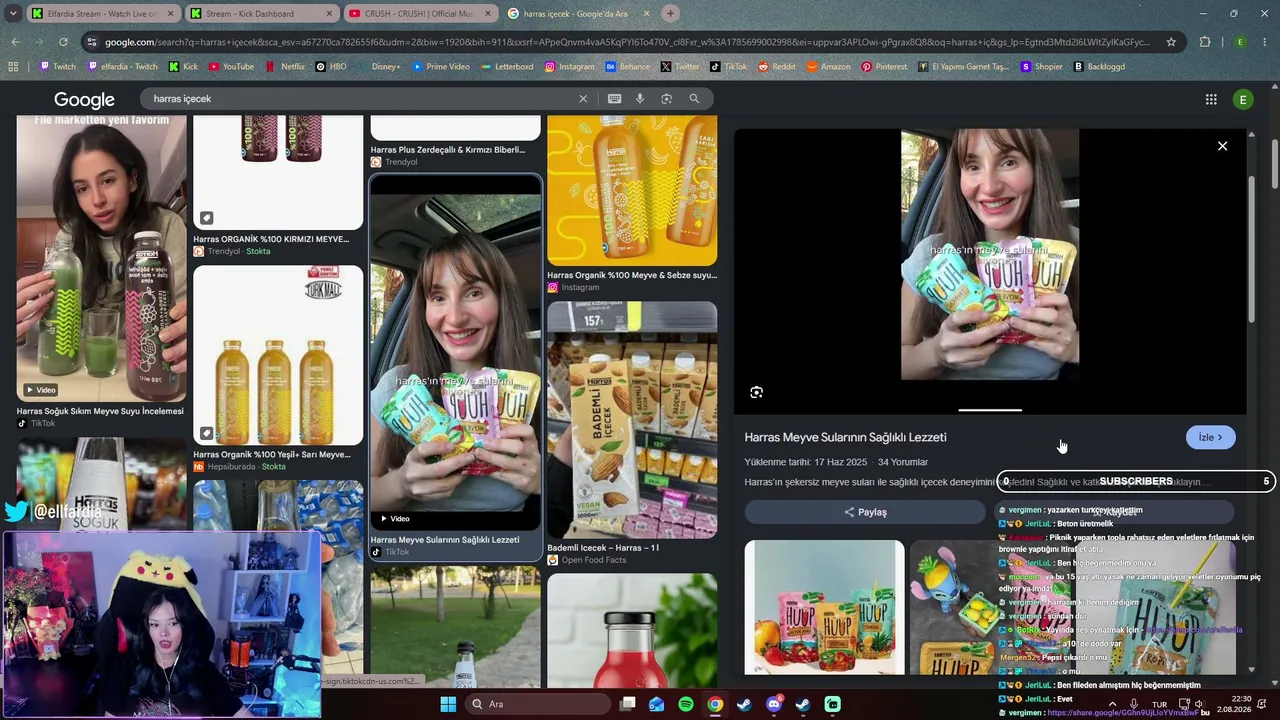This screenshot has height=720, width=1280.
Task: Search inside the preview image with Lens
Action: [756, 392]
